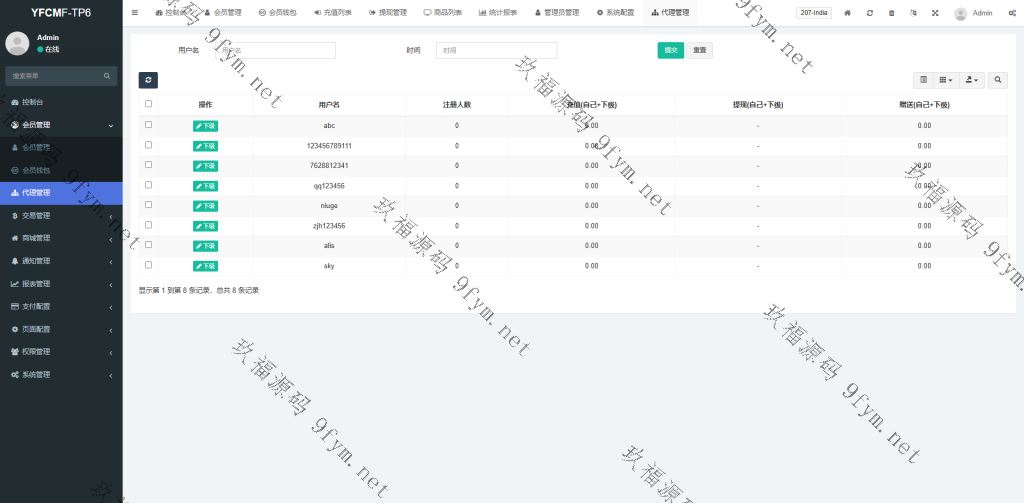Toggle the sidebar with the hamburger icon
1024x503 pixels.
pyautogui.click(x=135, y=12)
